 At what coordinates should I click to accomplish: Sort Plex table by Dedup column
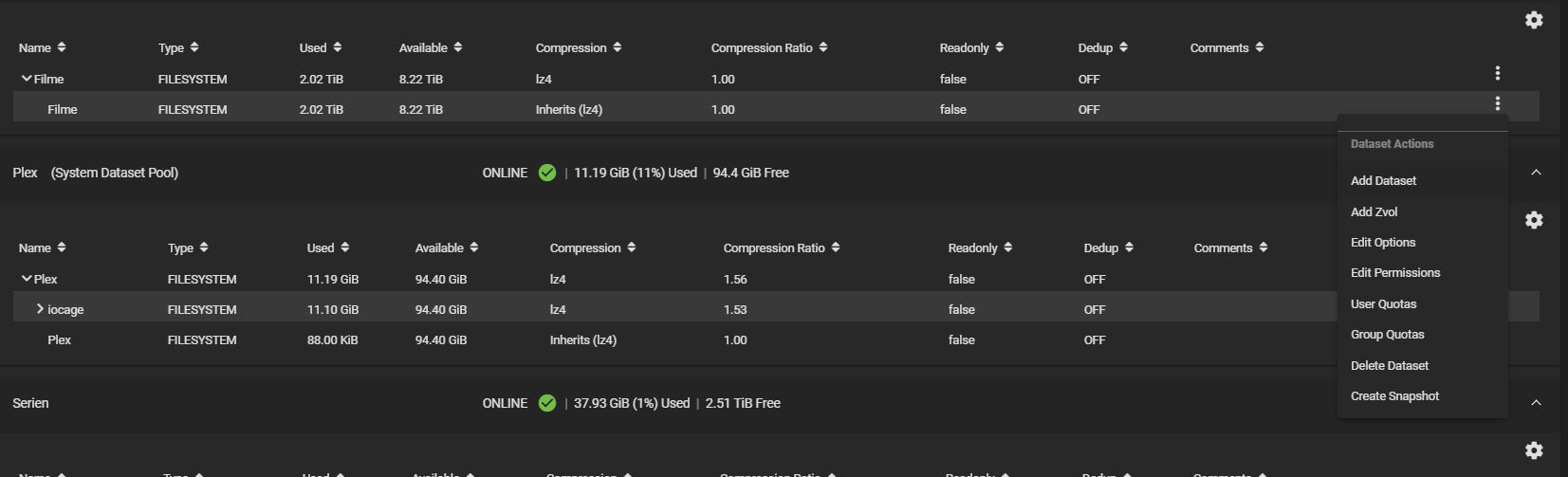click(x=1109, y=248)
